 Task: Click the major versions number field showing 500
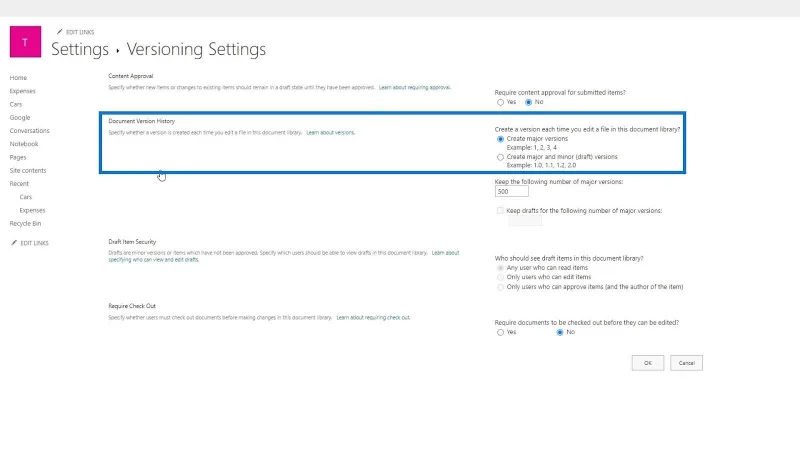(512, 191)
